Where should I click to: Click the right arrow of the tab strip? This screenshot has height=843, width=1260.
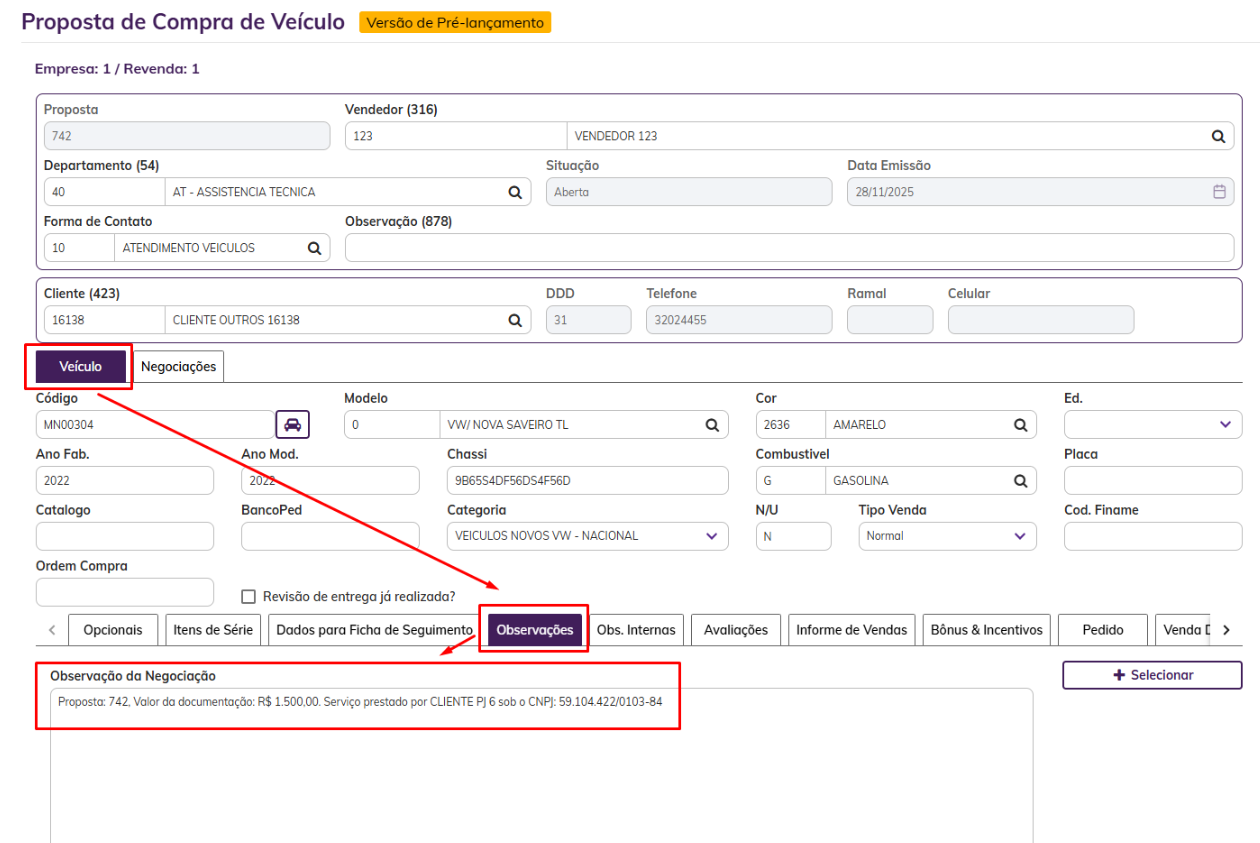click(1226, 630)
